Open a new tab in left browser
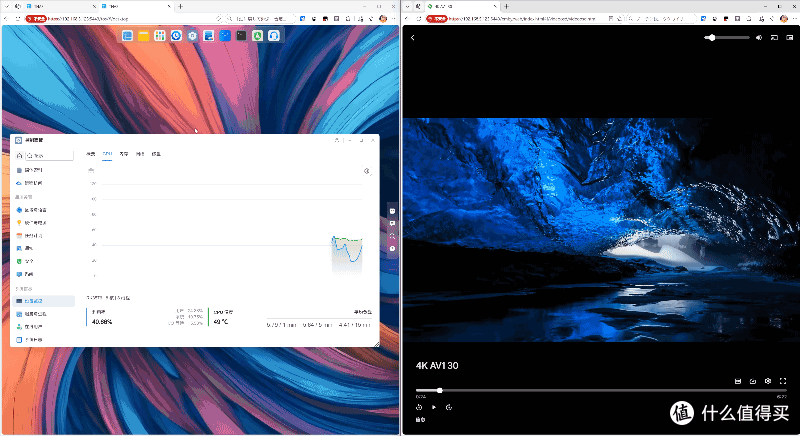Screen dimensions: 800x436 pyautogui.click(x=181, y=6)
